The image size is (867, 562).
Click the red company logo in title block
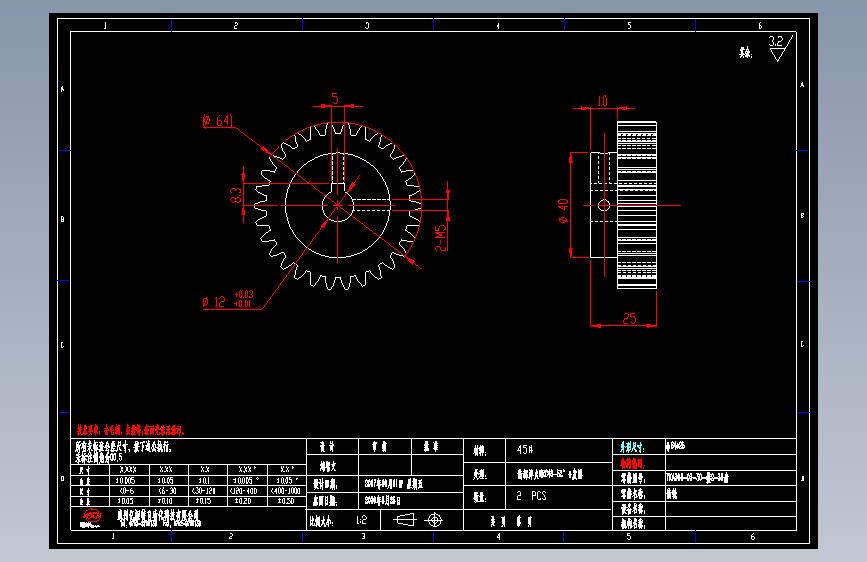91,517
